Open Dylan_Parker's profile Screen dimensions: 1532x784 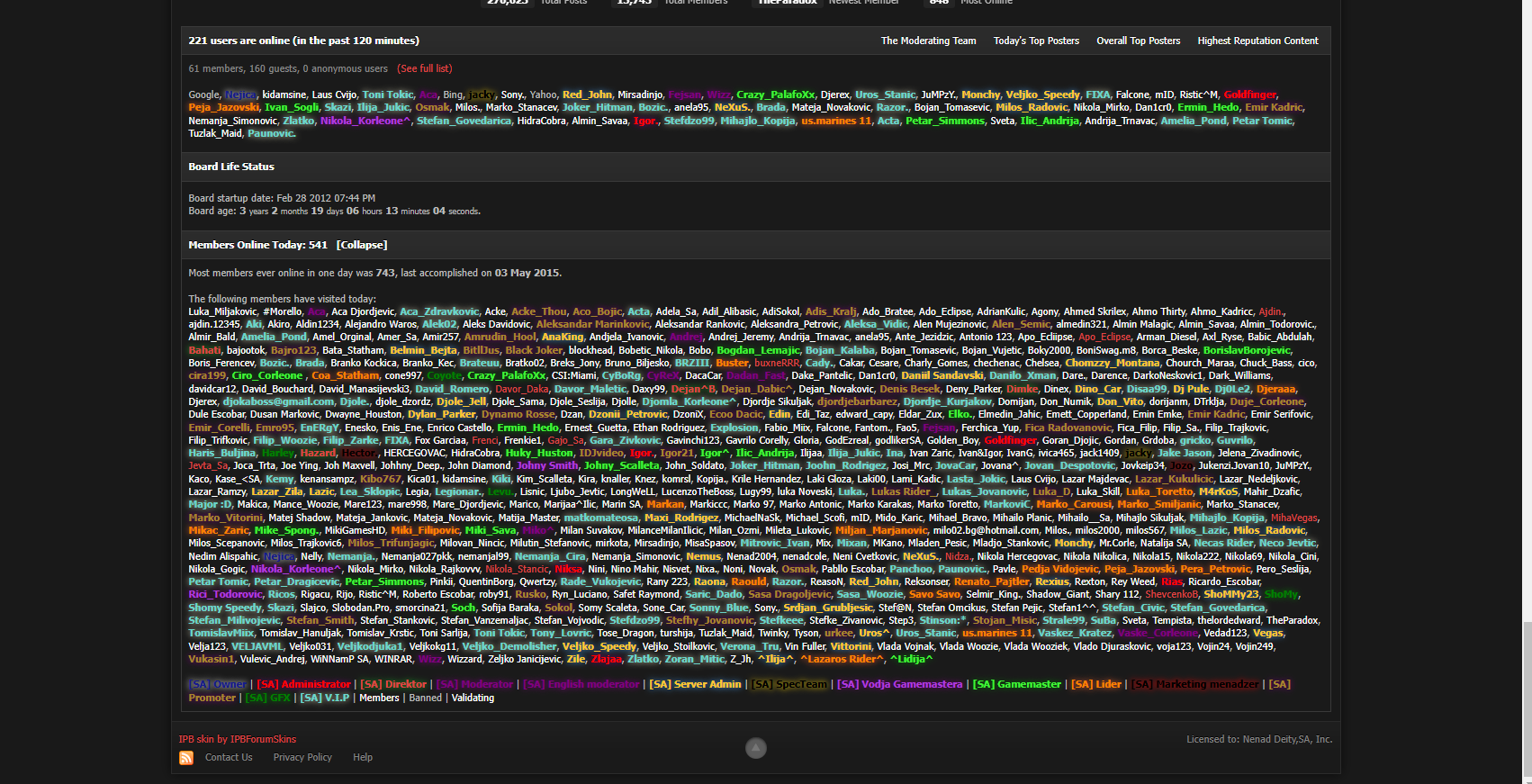point(441,414)
